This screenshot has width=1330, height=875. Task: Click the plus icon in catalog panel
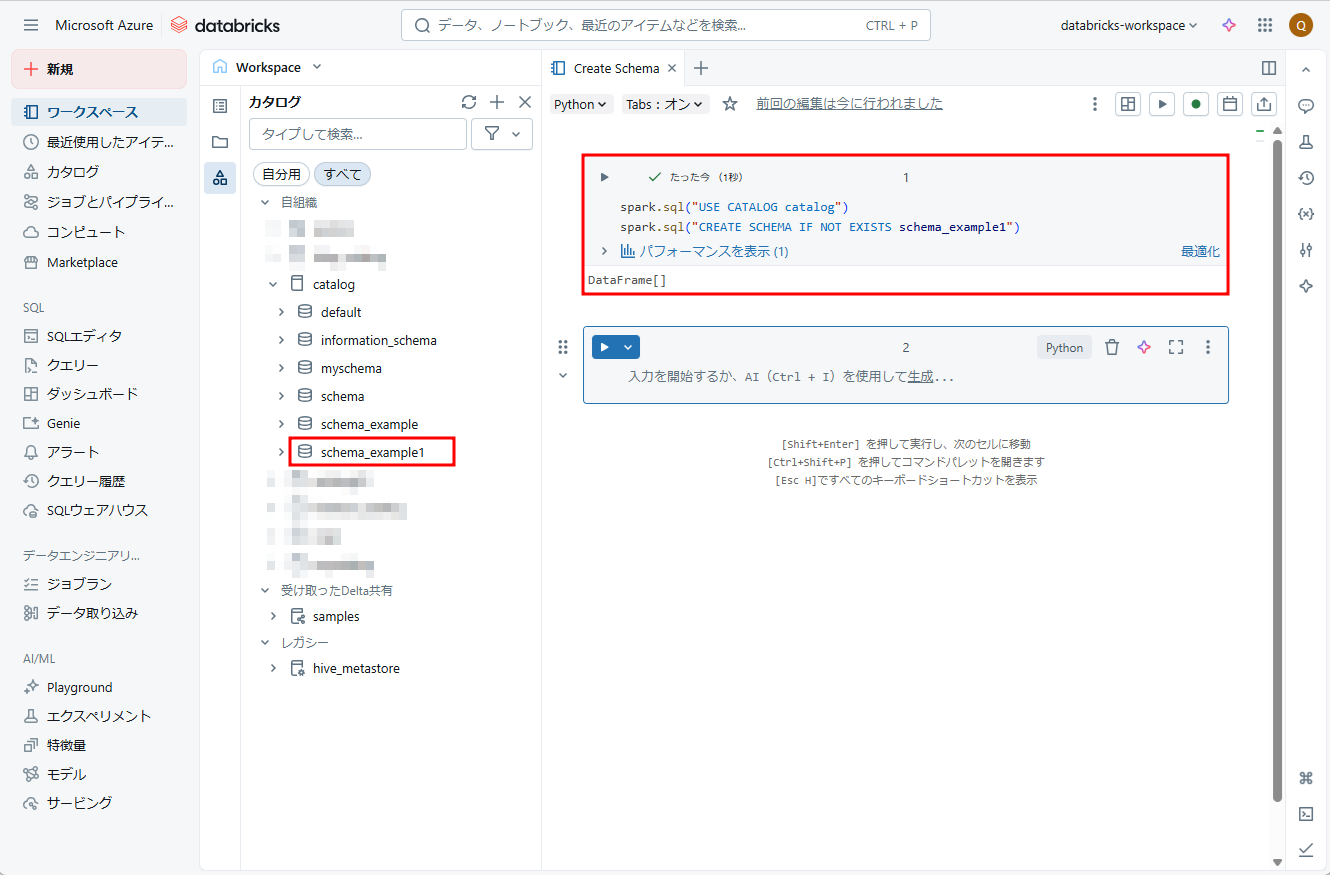[x=497, y=102]
